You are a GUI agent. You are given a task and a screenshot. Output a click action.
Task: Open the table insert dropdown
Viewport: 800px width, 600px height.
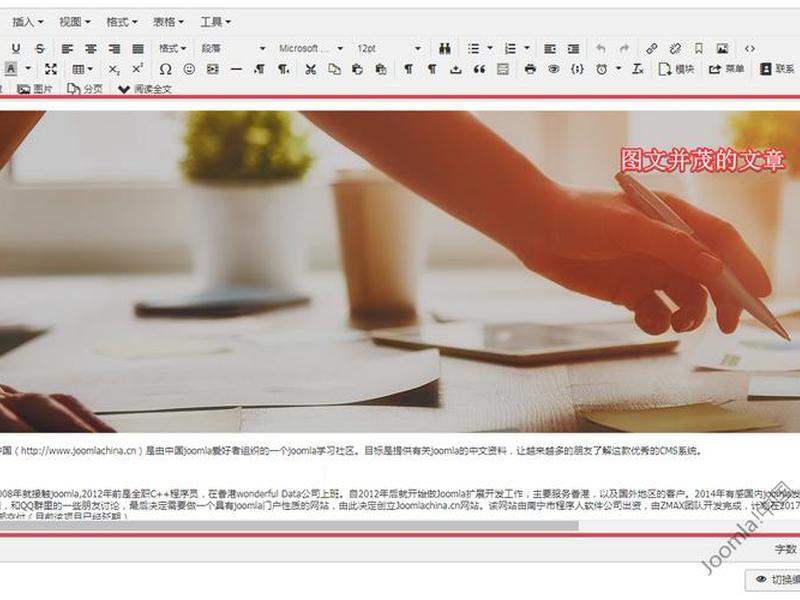pos(83,69)
